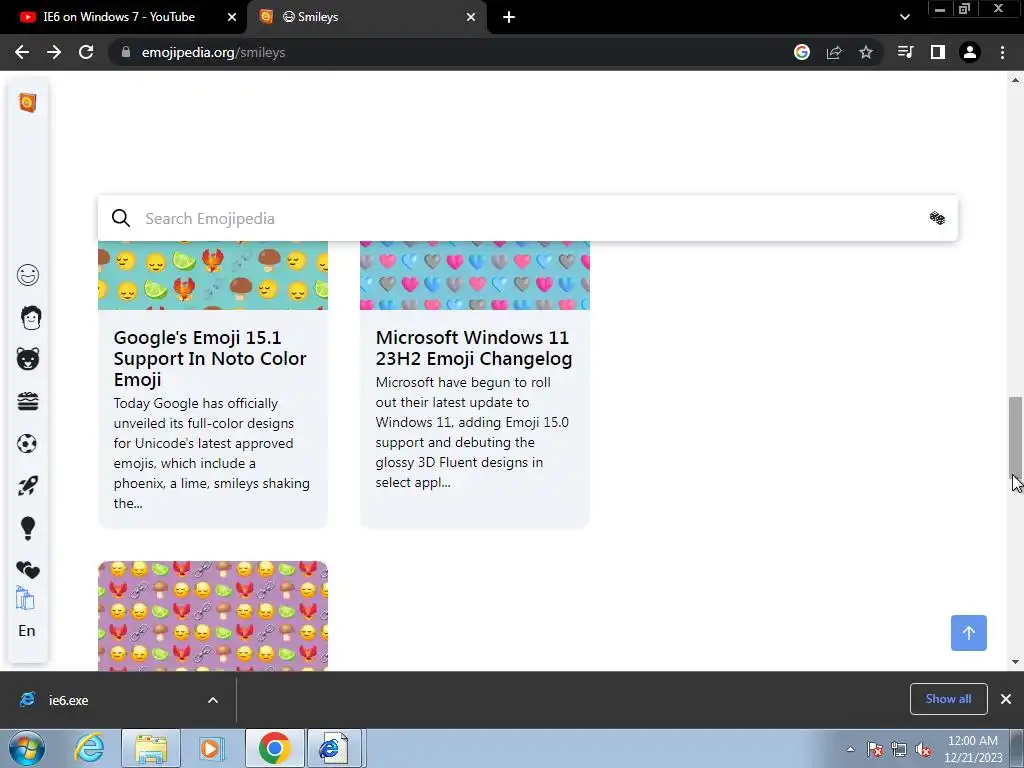Focus the Search Emojipedia field
Viewport: 1024px width, 768px height.
[528, 218]
